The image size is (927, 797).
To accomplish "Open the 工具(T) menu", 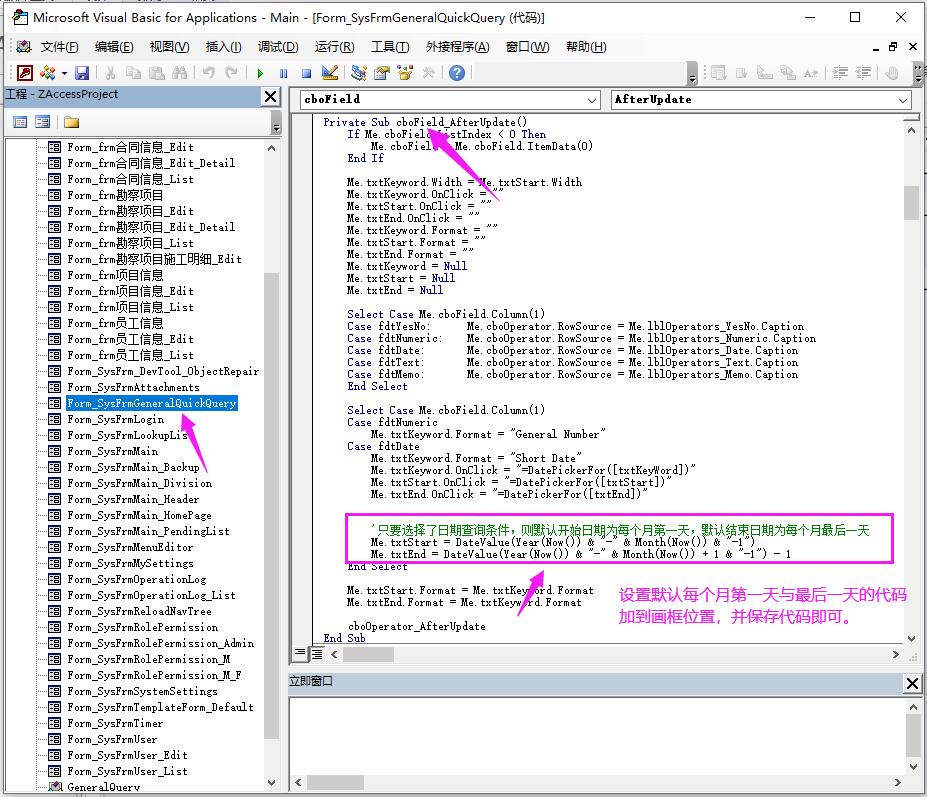I will tap(390, 47).
